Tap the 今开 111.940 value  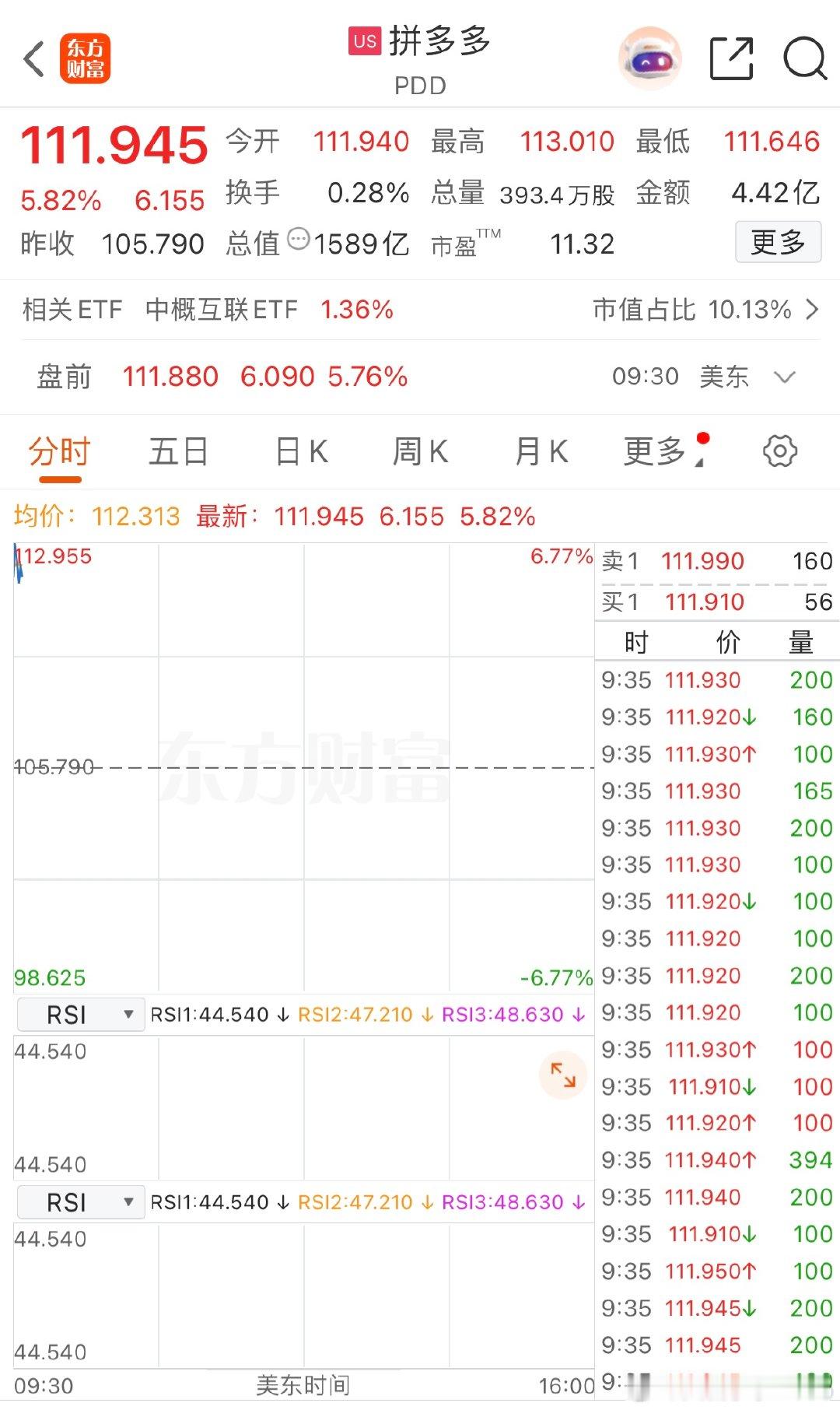pos(361,142)
